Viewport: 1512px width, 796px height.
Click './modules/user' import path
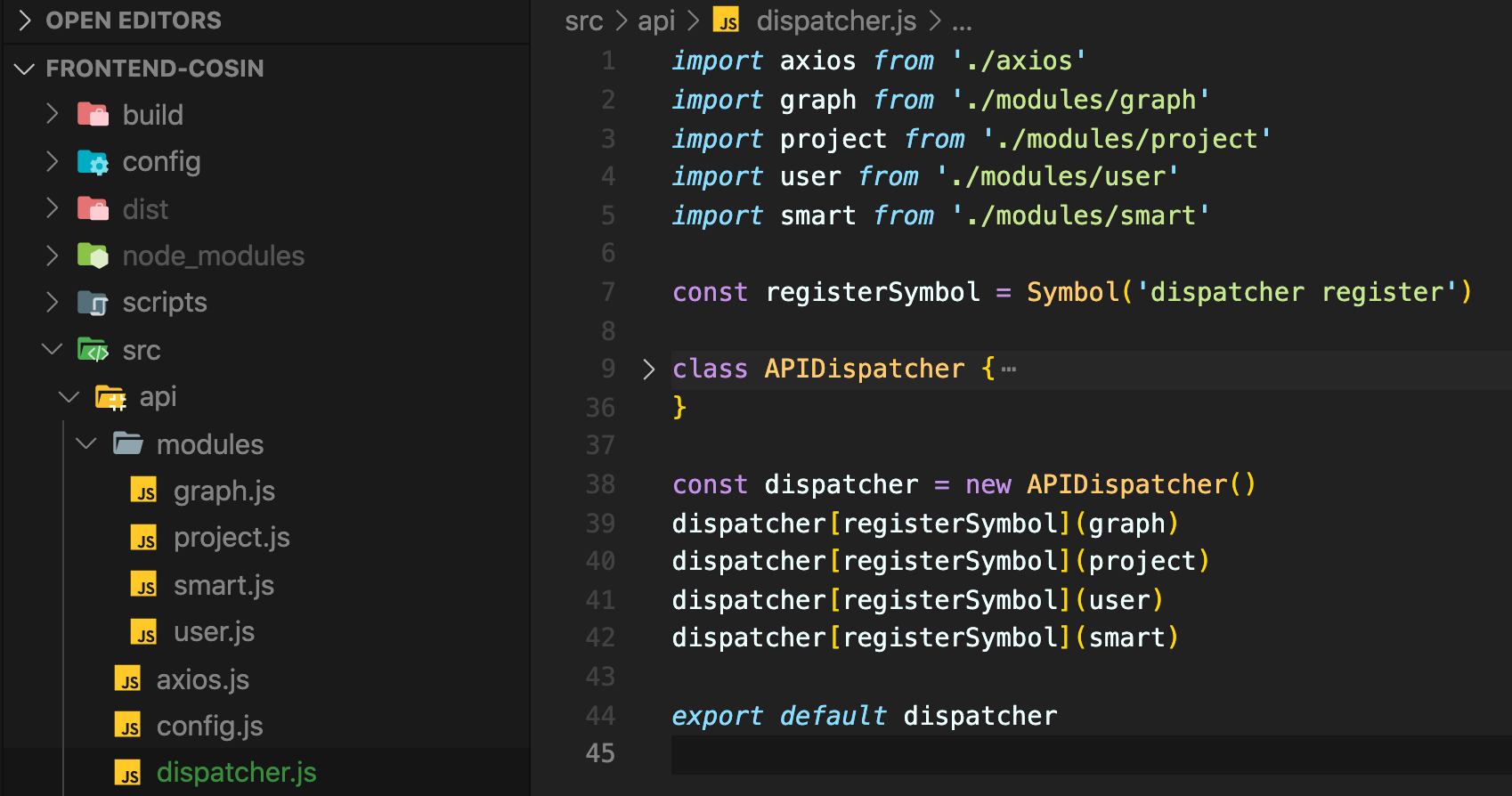coord(1058,176)
